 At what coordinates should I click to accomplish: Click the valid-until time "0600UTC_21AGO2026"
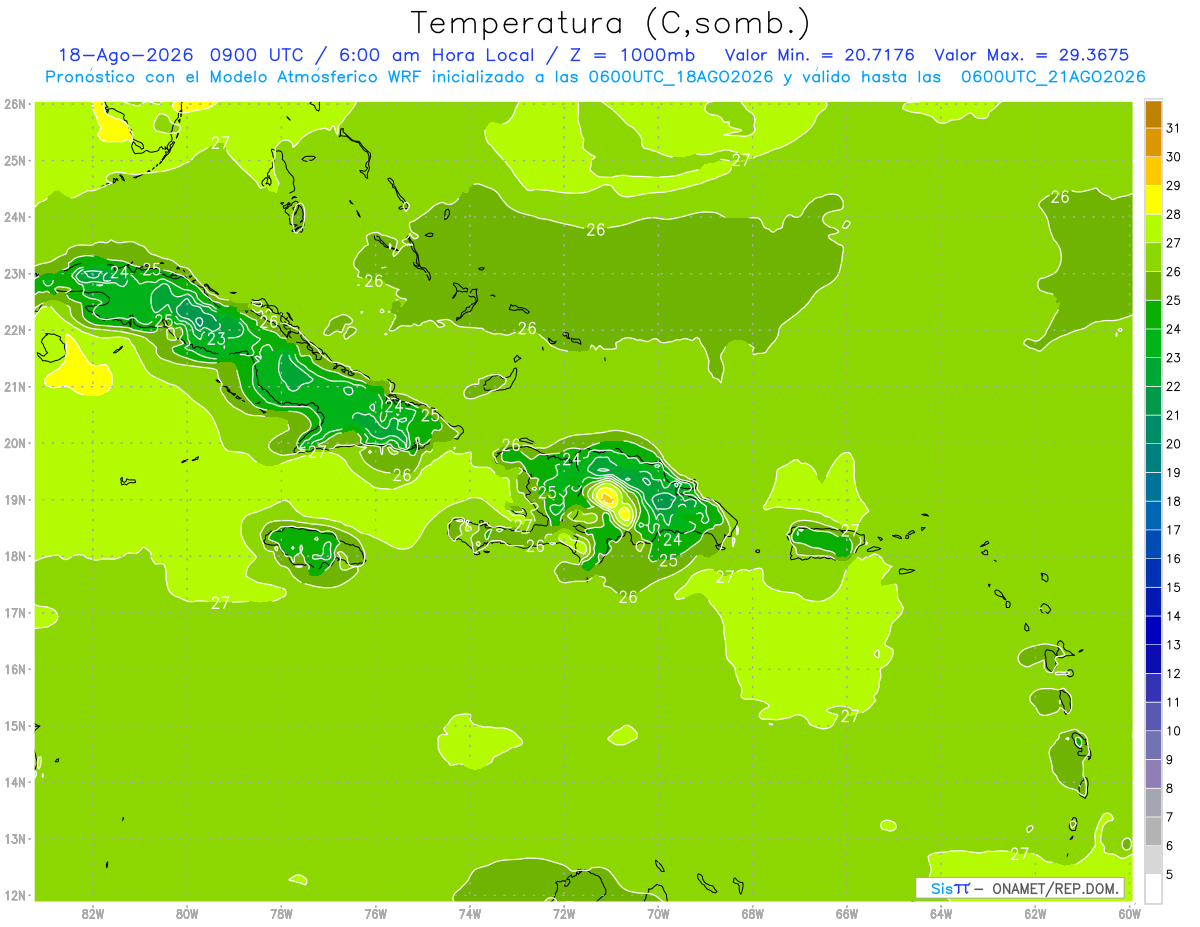click(x=1053, y=77)
